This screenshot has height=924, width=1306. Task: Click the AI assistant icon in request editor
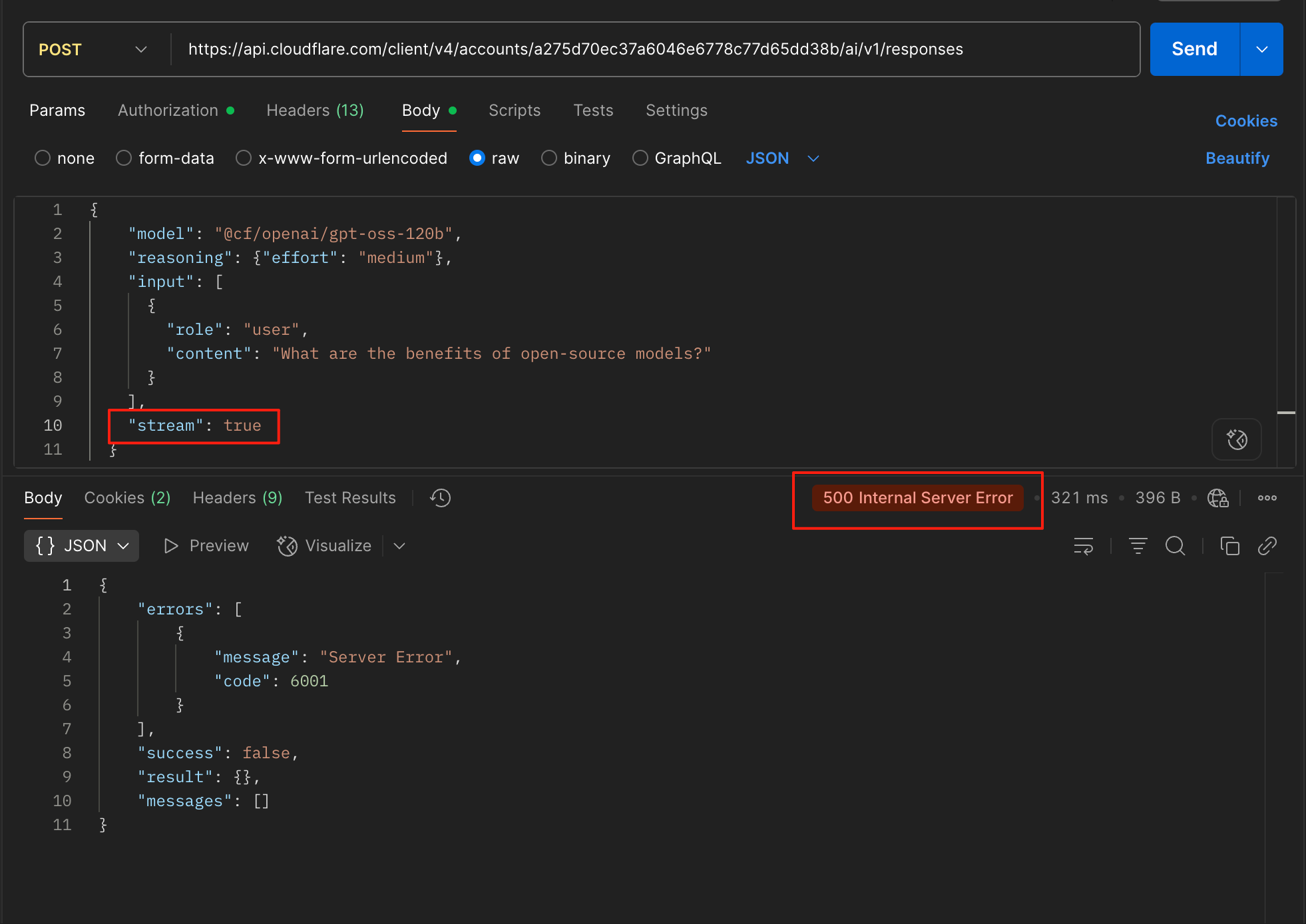pyautogui.click(x=1236, y=439)
